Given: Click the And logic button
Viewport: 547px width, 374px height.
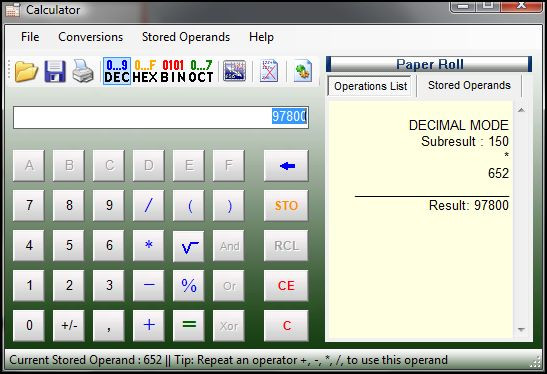Looking at the screenshot, I should pyautogui.click(x=228, y=246).
